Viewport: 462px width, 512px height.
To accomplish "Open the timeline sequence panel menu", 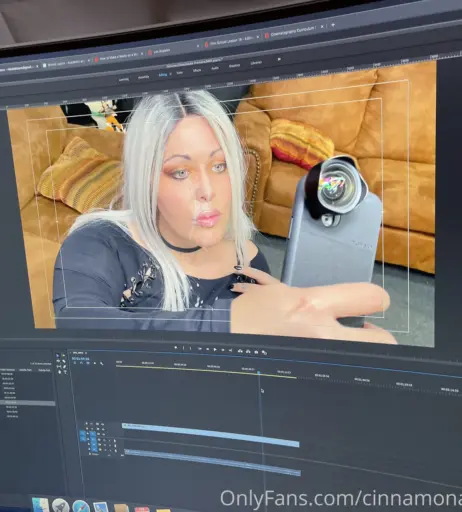I will click(86, 353).
